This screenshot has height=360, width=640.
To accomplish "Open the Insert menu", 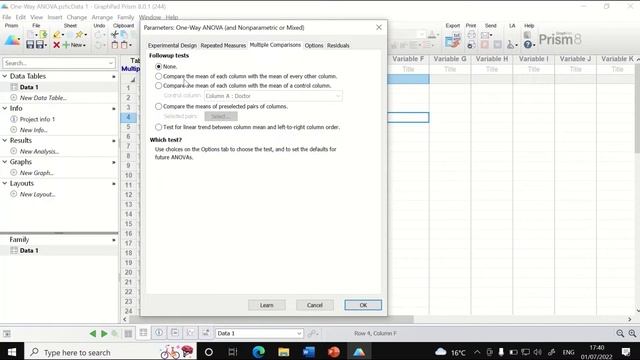I will point(55,17).
